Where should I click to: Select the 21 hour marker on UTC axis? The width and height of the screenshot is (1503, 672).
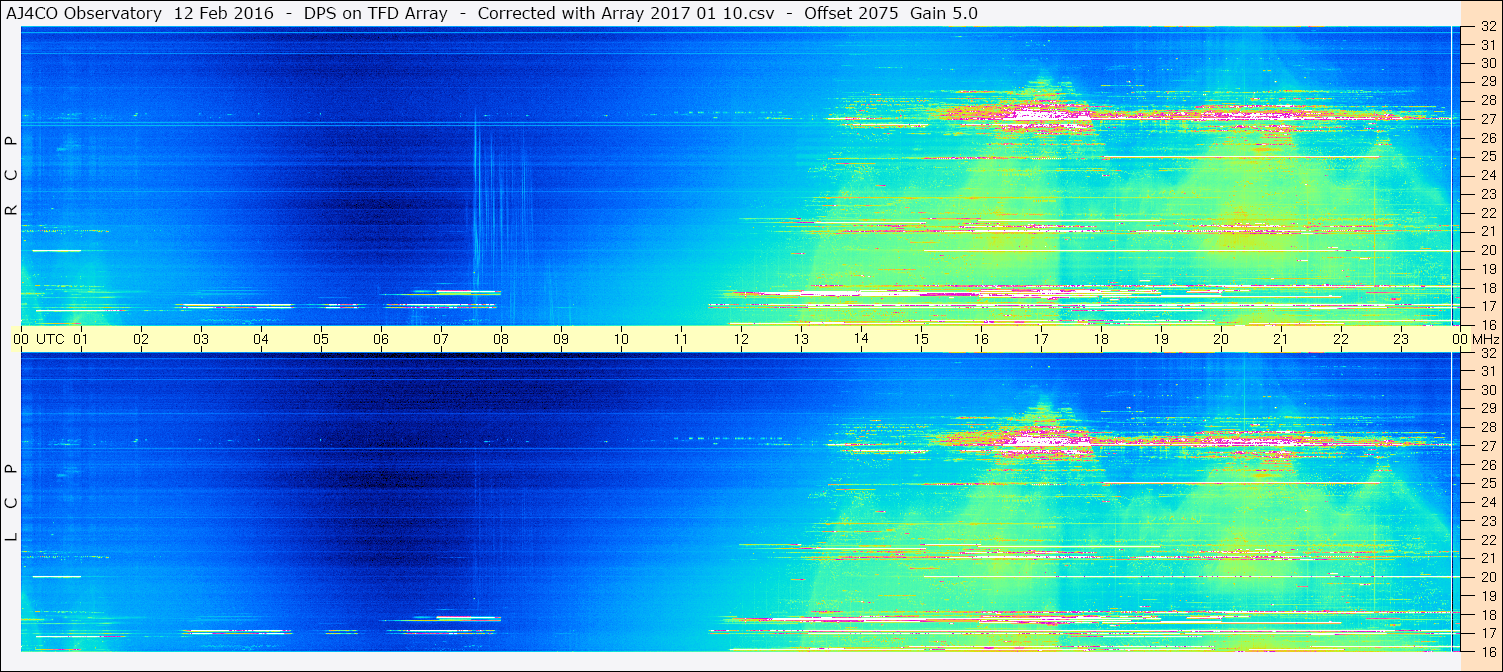tap(1281, 339)
